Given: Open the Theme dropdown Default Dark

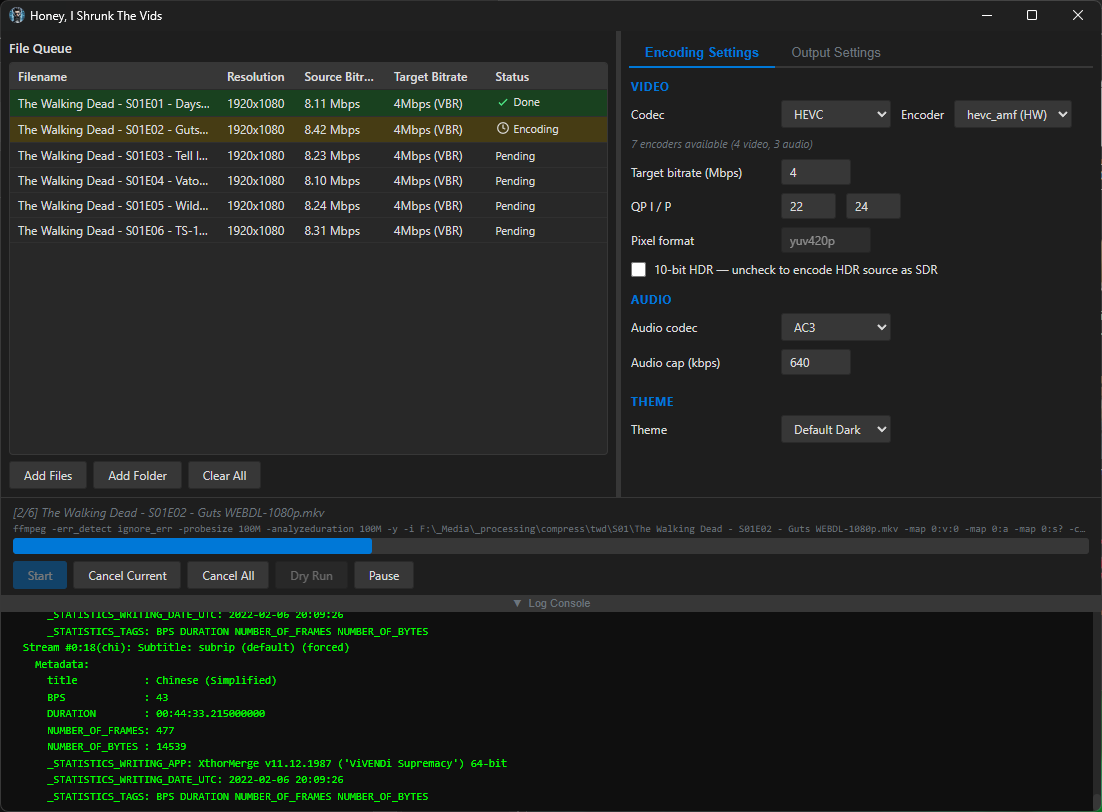Looking at the screenshot, I should pos(835,430).
